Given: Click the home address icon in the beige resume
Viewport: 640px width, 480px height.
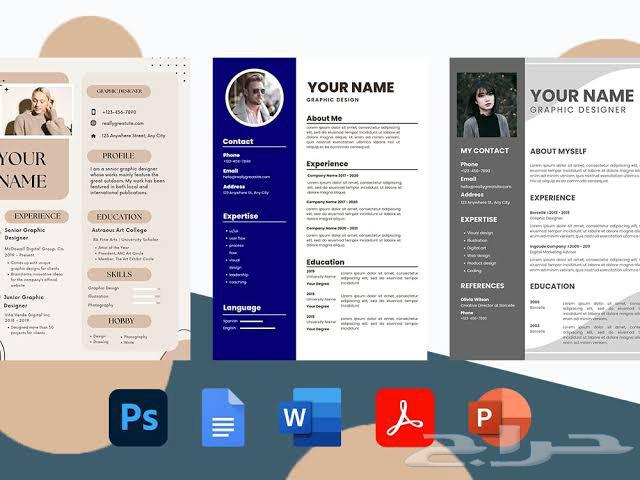Looking at the screenshot, I should tap(93, 136).
